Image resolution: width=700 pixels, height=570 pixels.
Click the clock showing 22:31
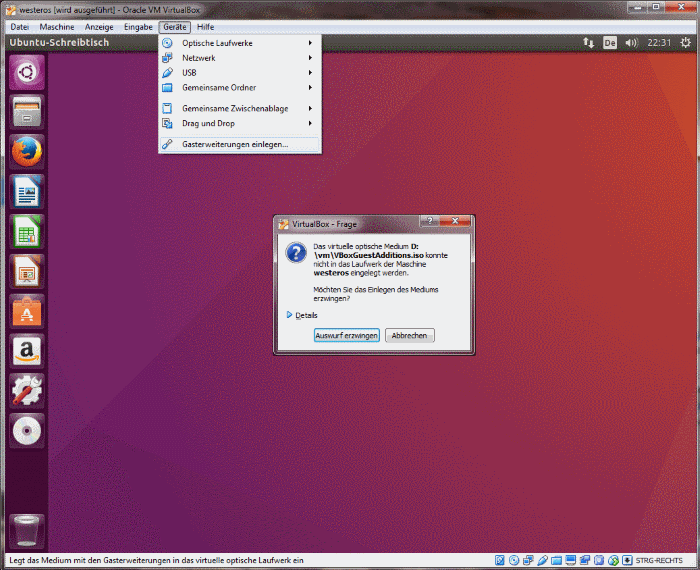[x=659, y=43]
